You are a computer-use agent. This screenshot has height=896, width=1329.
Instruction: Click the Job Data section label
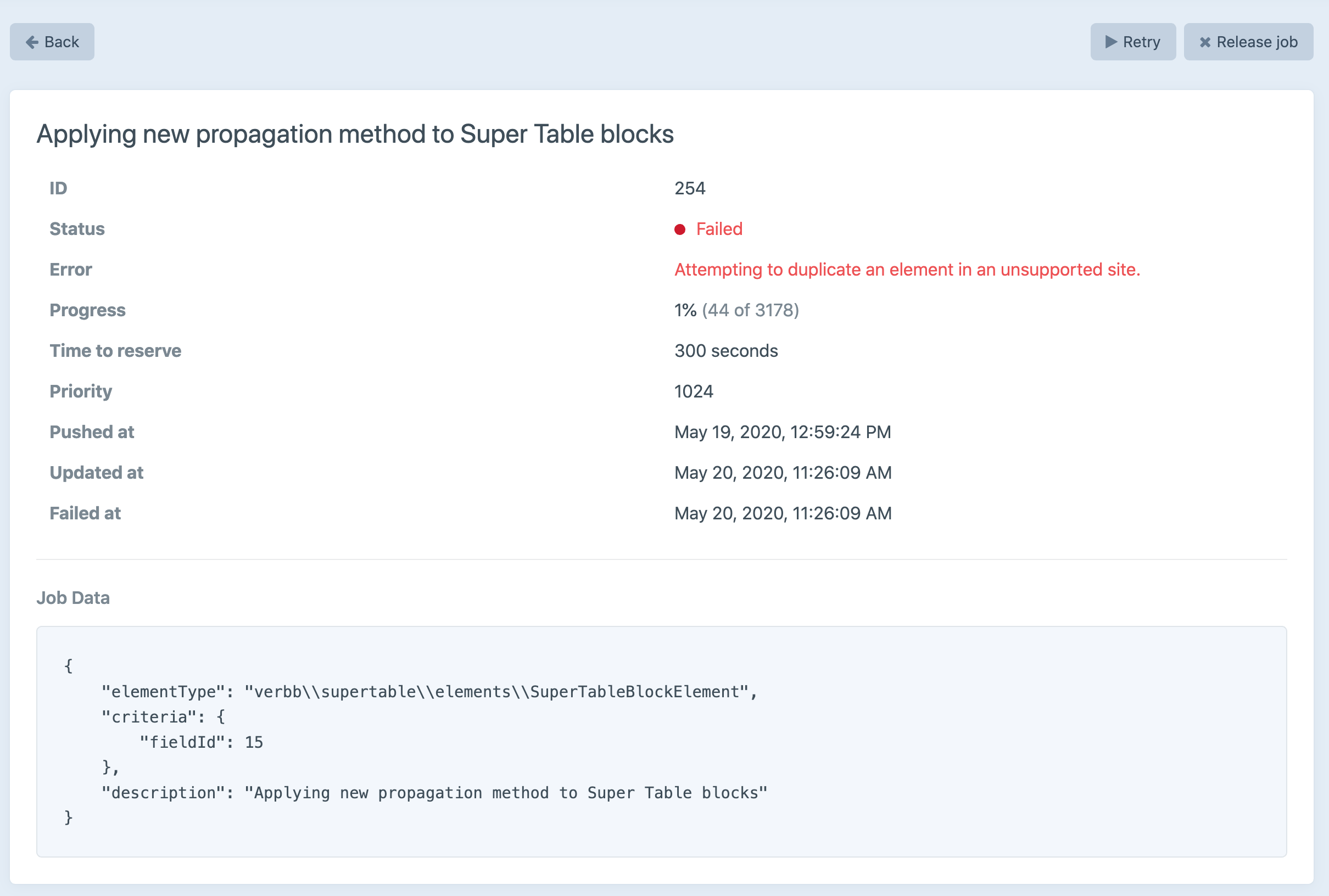point(72,598)
